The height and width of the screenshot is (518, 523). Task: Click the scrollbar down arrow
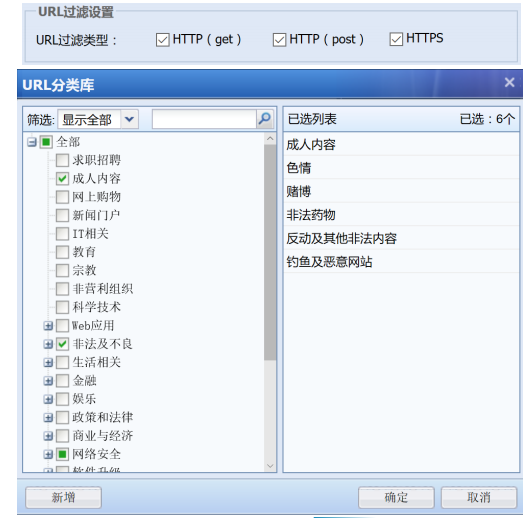click(270, 466)
